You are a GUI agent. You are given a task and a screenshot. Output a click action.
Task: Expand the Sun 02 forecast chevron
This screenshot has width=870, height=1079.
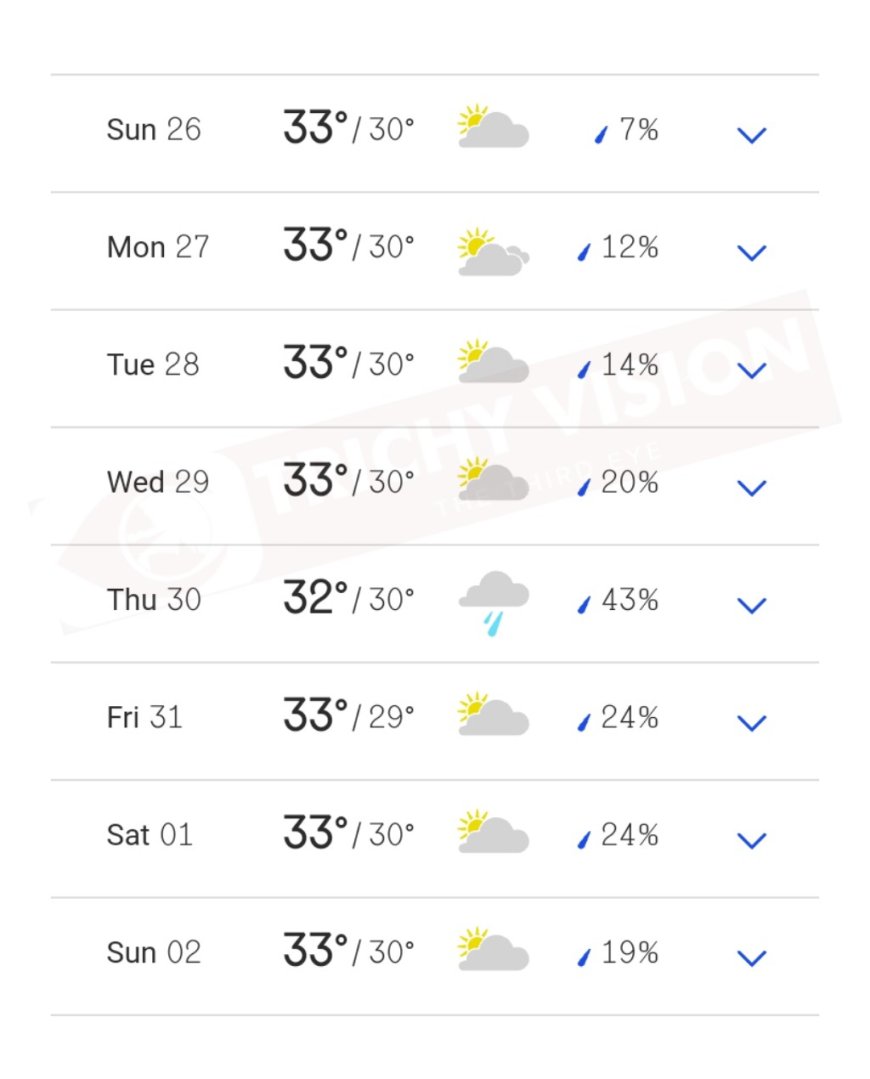point(751,958)
